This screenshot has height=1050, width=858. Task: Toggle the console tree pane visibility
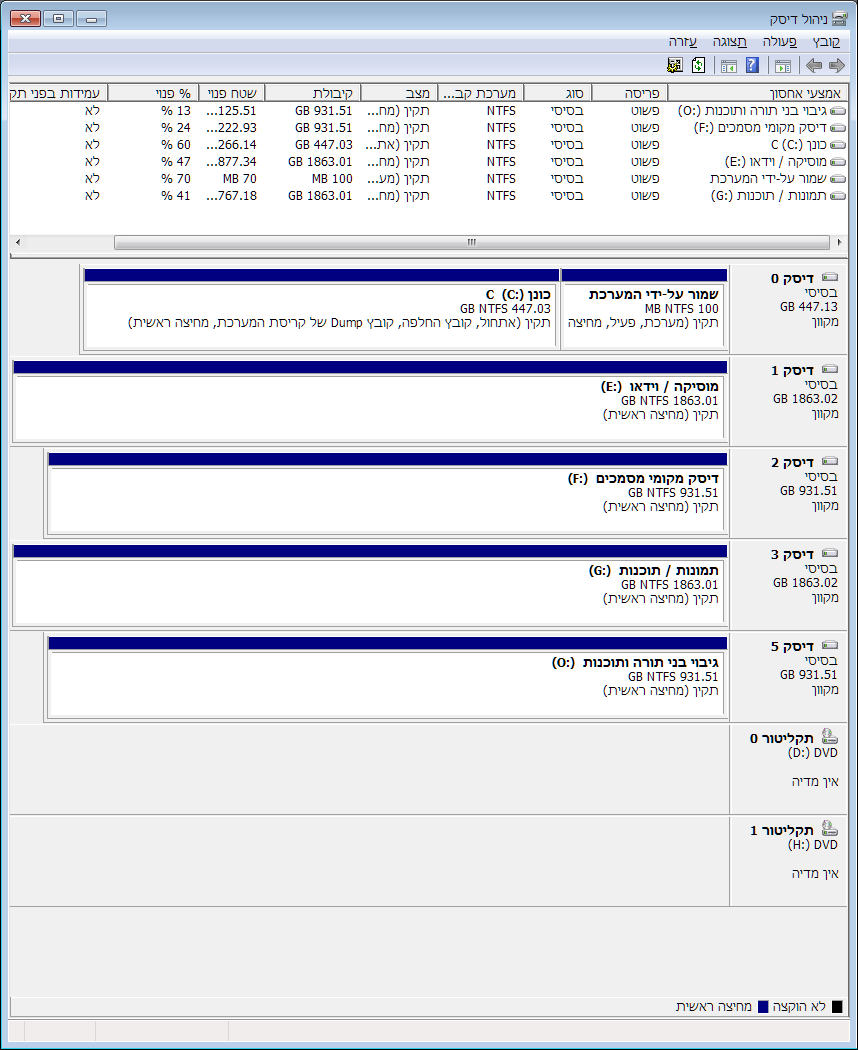pyautogui.click(x=728, y=64)
